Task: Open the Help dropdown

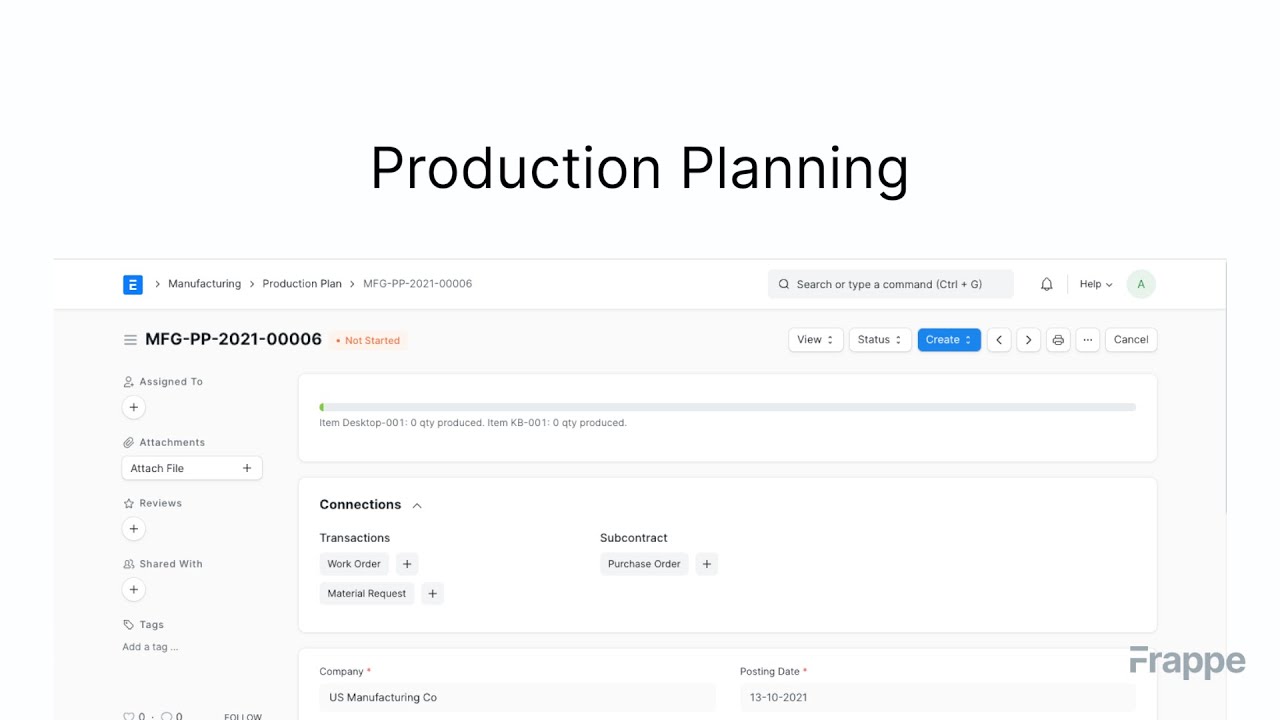Action: [x=1096, y=284]
